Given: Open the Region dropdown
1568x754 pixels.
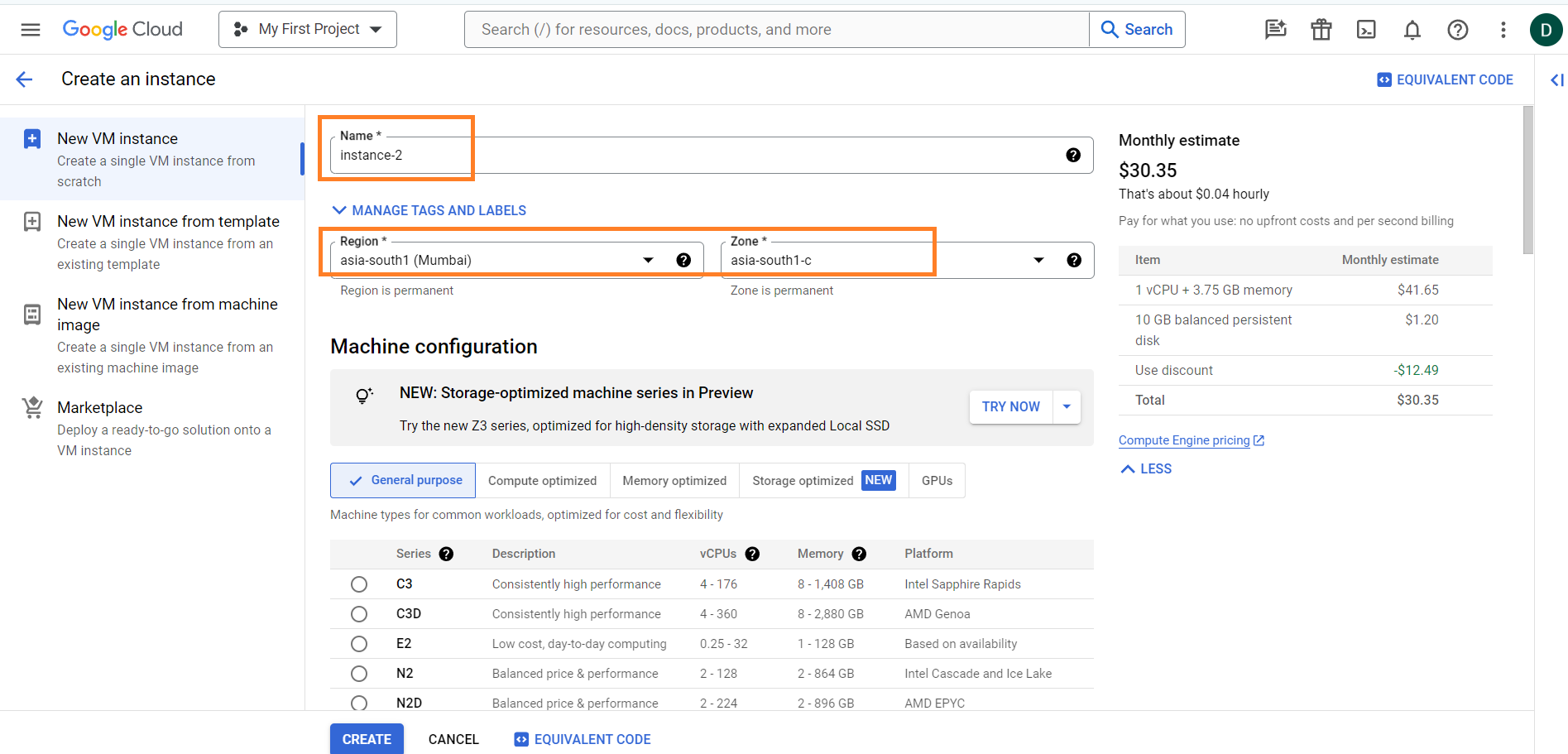Looking at the screenshot, I should point(516,260).
